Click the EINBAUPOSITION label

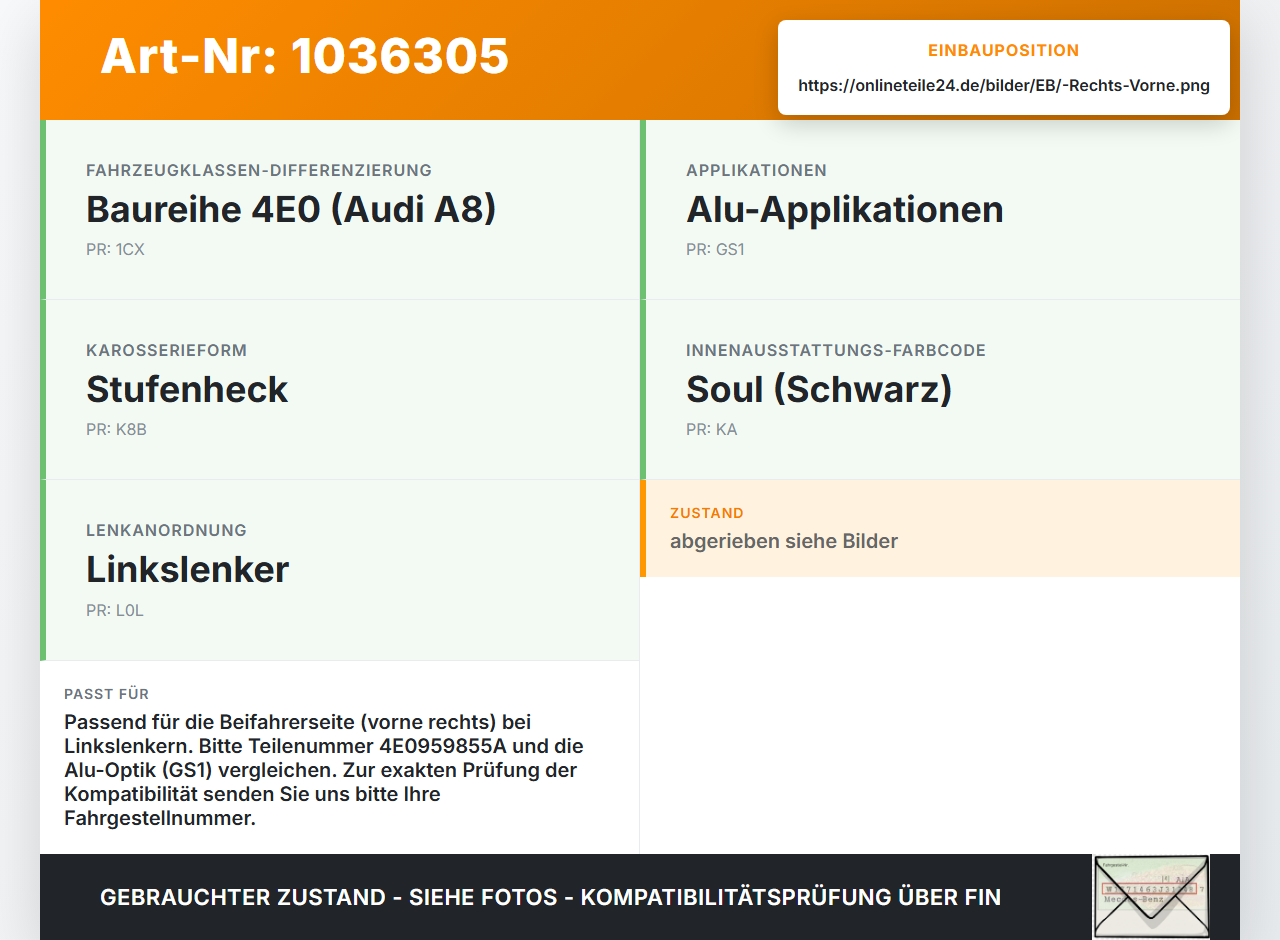[x=1004, y=50]
